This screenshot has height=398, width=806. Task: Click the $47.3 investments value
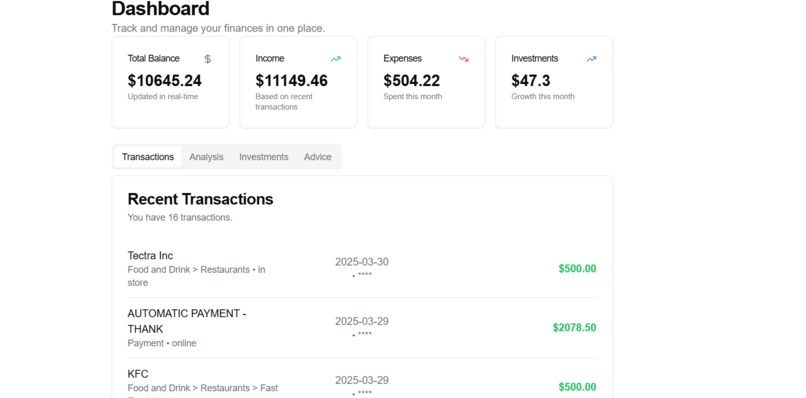[530, 81]
